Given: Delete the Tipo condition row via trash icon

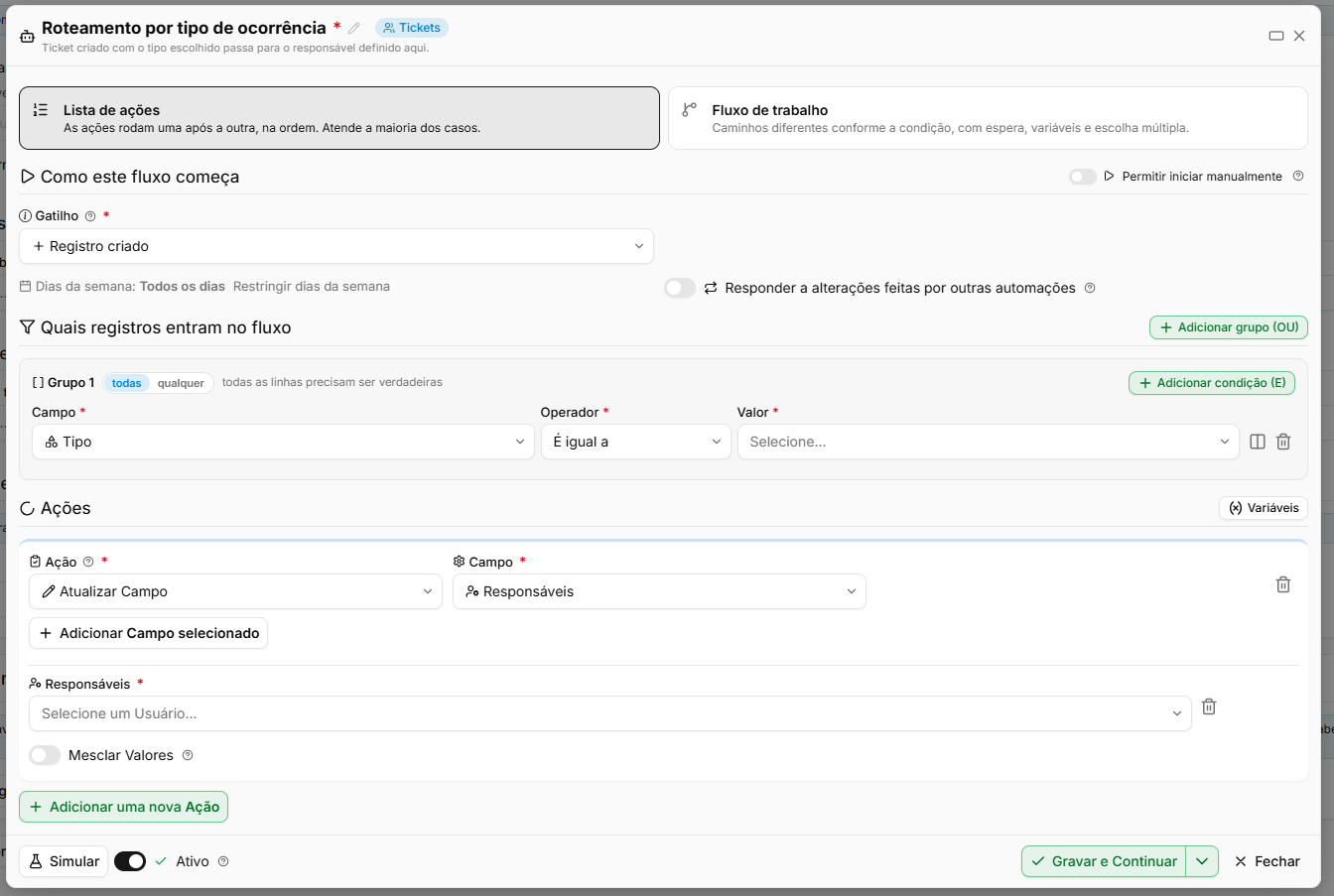Looking at the screenshot, I should pos(1283,442).
